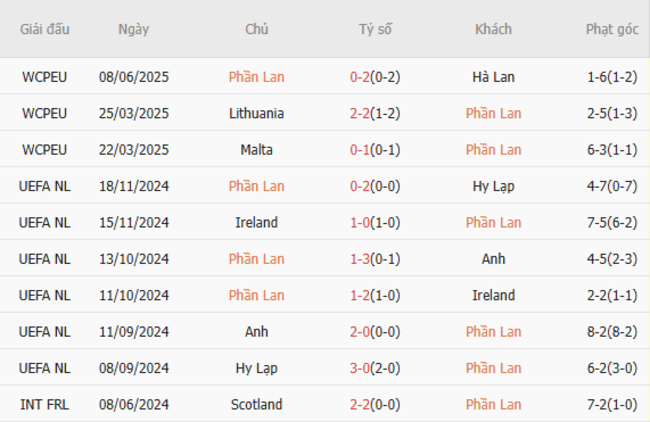Click the 'Chủ' column header
650x422 pixels.
256,30
